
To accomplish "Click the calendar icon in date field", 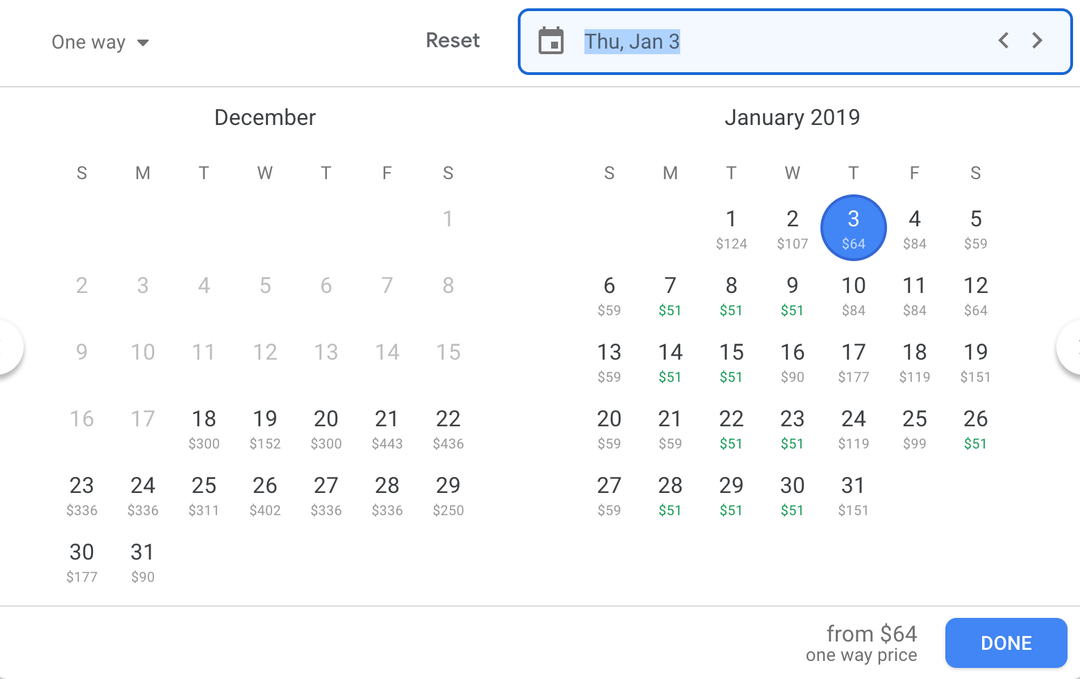I will (x=552, y=41).
